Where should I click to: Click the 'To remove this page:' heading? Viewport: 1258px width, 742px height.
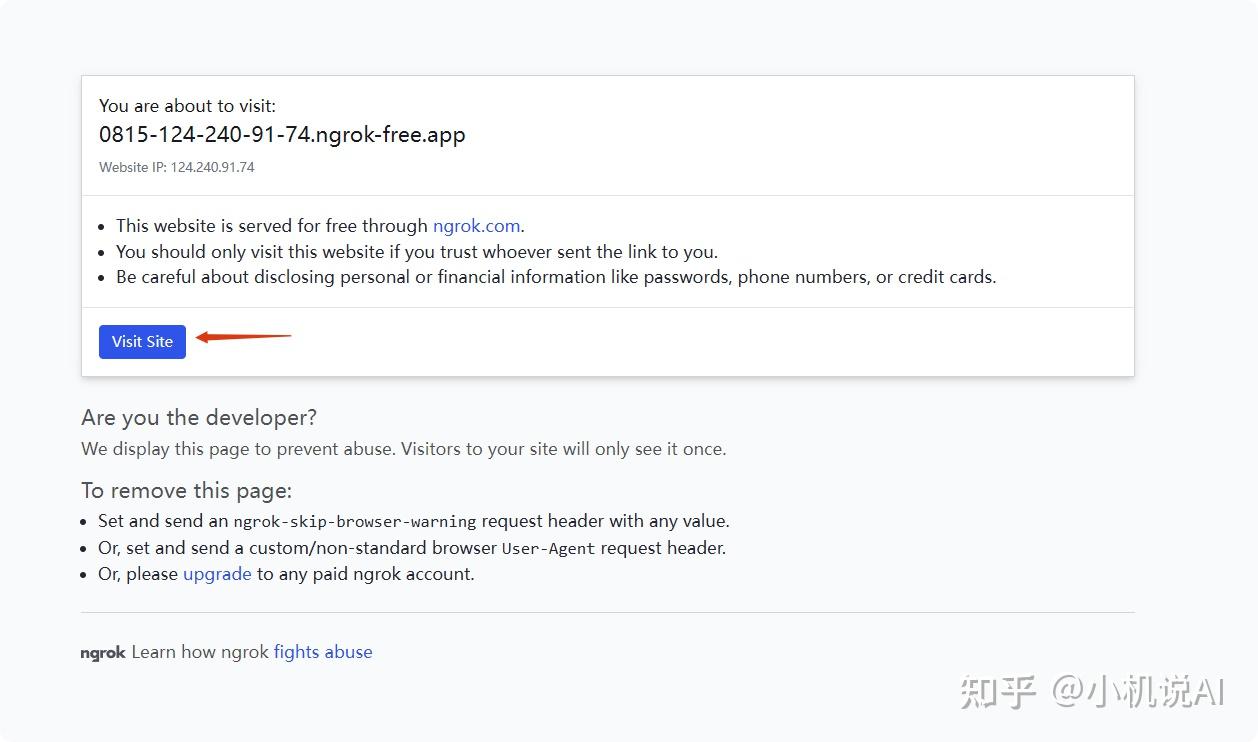pyautogui.click(x=186, y=491)
